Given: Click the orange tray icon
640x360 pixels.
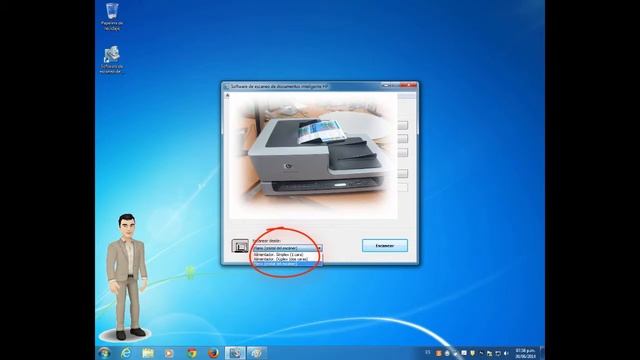Looking at the screenshot, I should point(438,353).
